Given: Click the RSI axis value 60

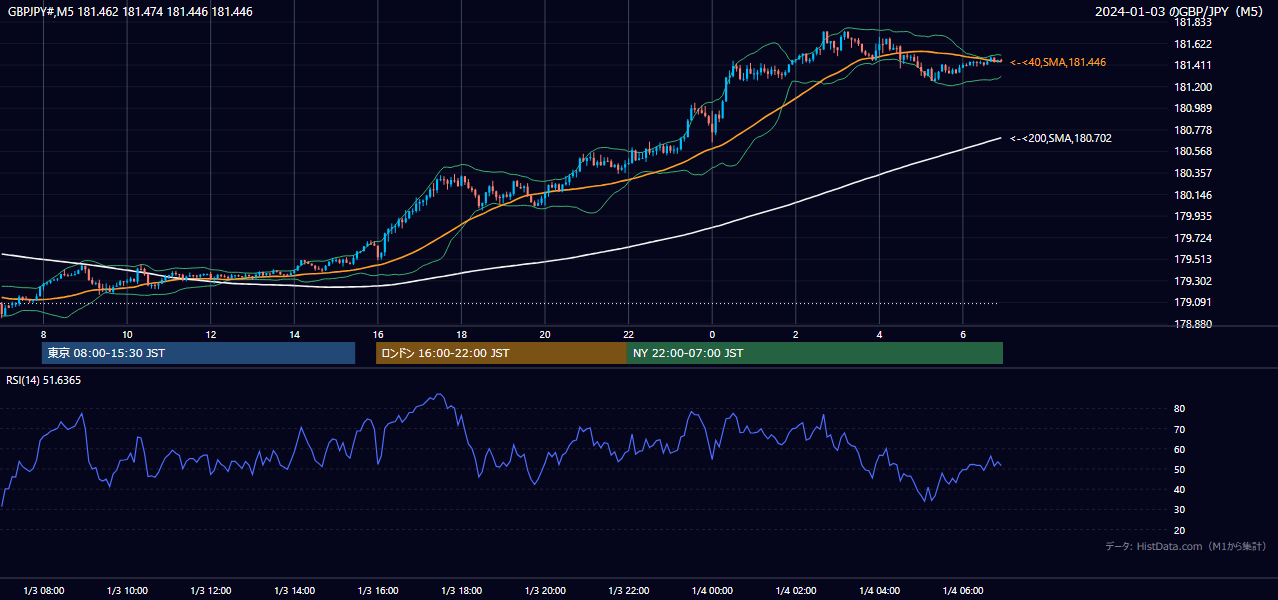Looking at the screenshot, I should pos(1179,449).
